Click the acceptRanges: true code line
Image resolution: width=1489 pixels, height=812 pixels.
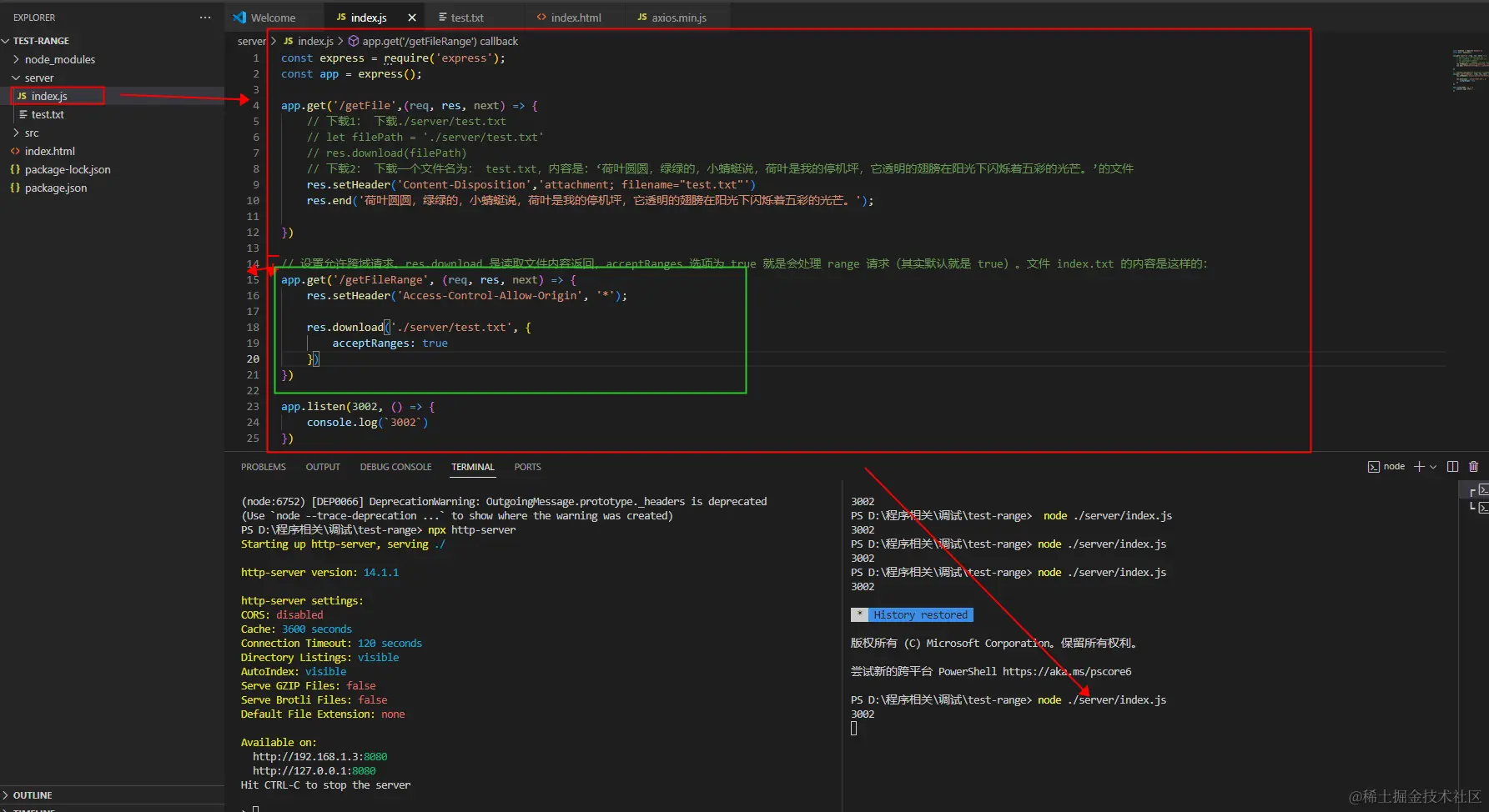tap(390, 343)
